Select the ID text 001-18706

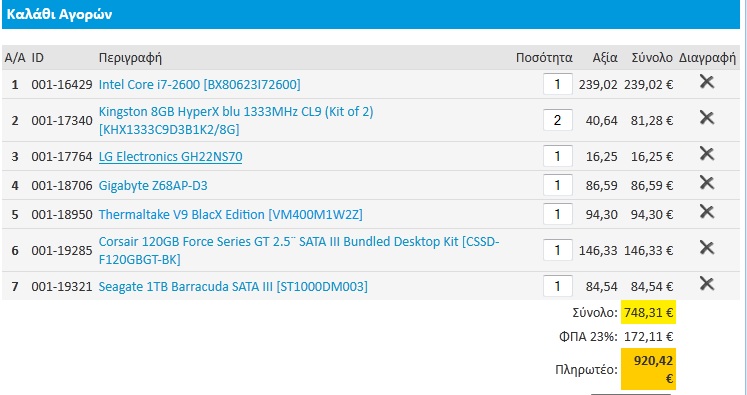pyautogui.click(x=62, y=185)
